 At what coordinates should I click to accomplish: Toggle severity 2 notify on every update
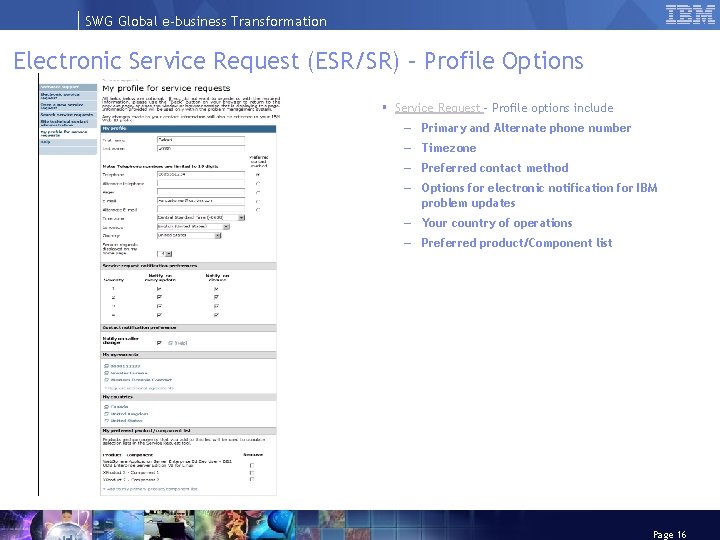tap(159, 298)
